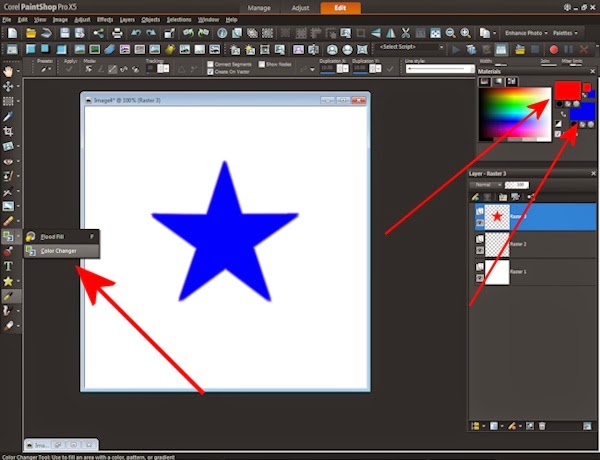
Task: Click the red Record Script button
Action: click(x=553, y=49)
